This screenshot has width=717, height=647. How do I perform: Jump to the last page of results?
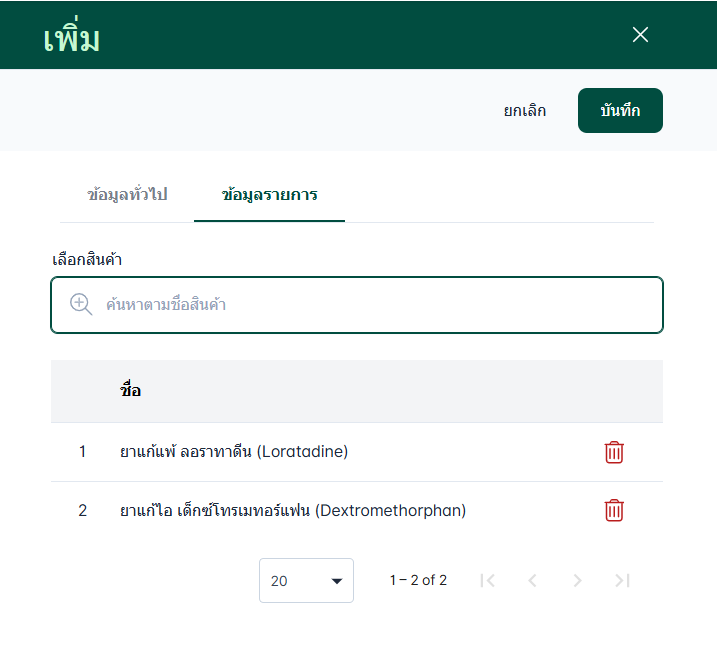(x=622, y=580)
